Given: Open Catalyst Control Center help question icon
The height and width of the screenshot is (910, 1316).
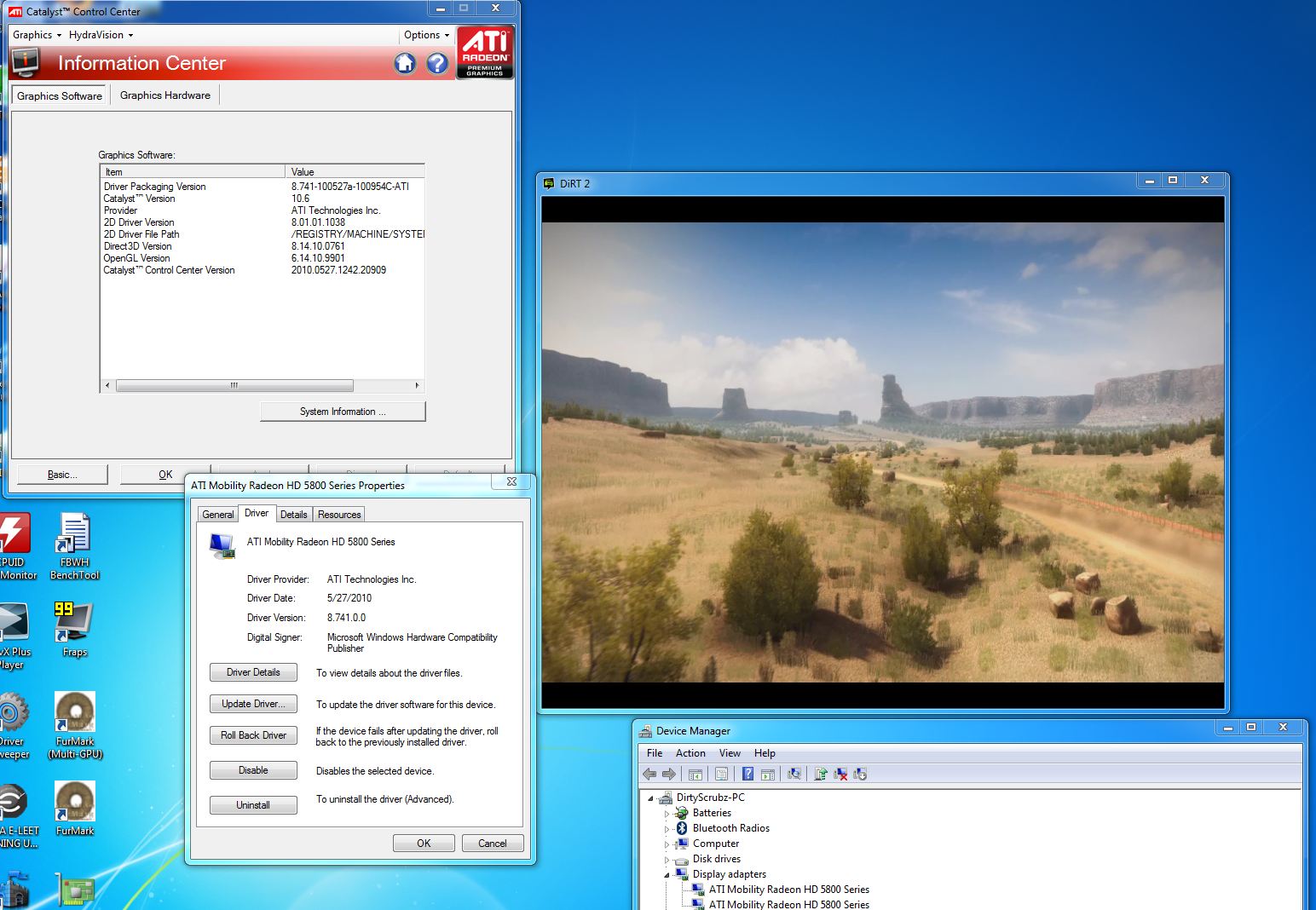Looking at the screenshot, I should click(x=437, y=63).
